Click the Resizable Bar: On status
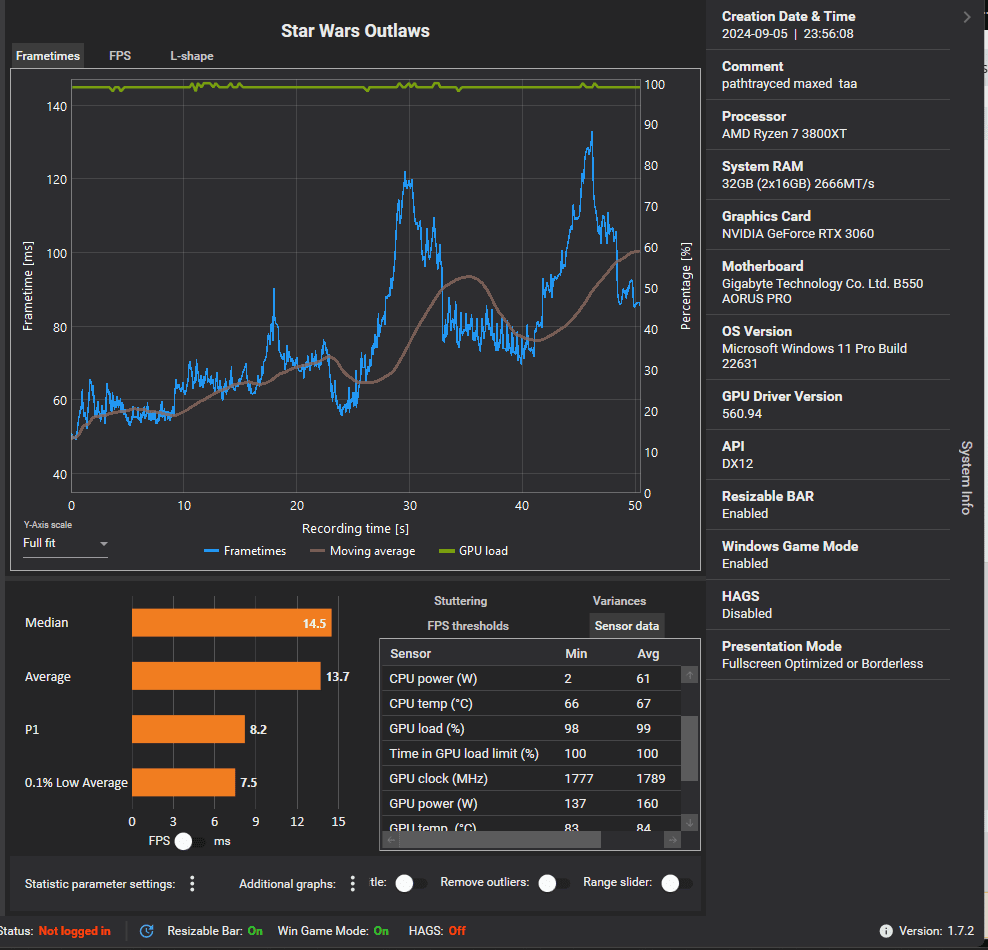 [x=215, y=931]
